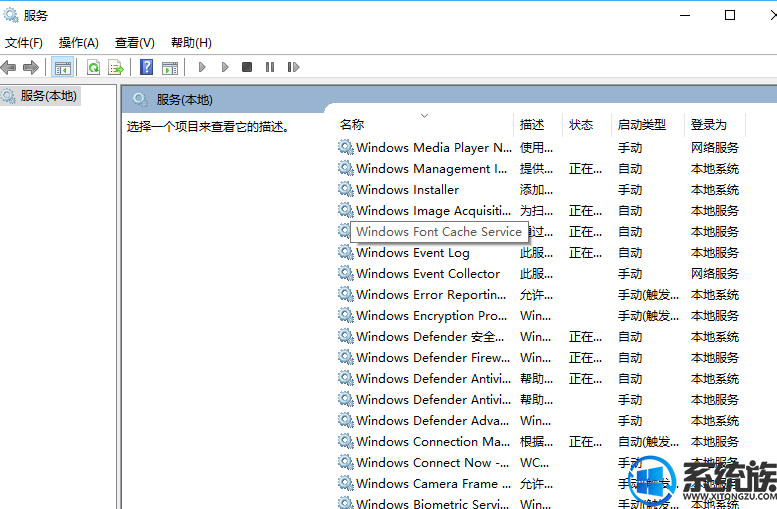This screenshot has width=777, height=509.
Task: Click gear icon beside Windows Installer
Action: click(345, 189)
